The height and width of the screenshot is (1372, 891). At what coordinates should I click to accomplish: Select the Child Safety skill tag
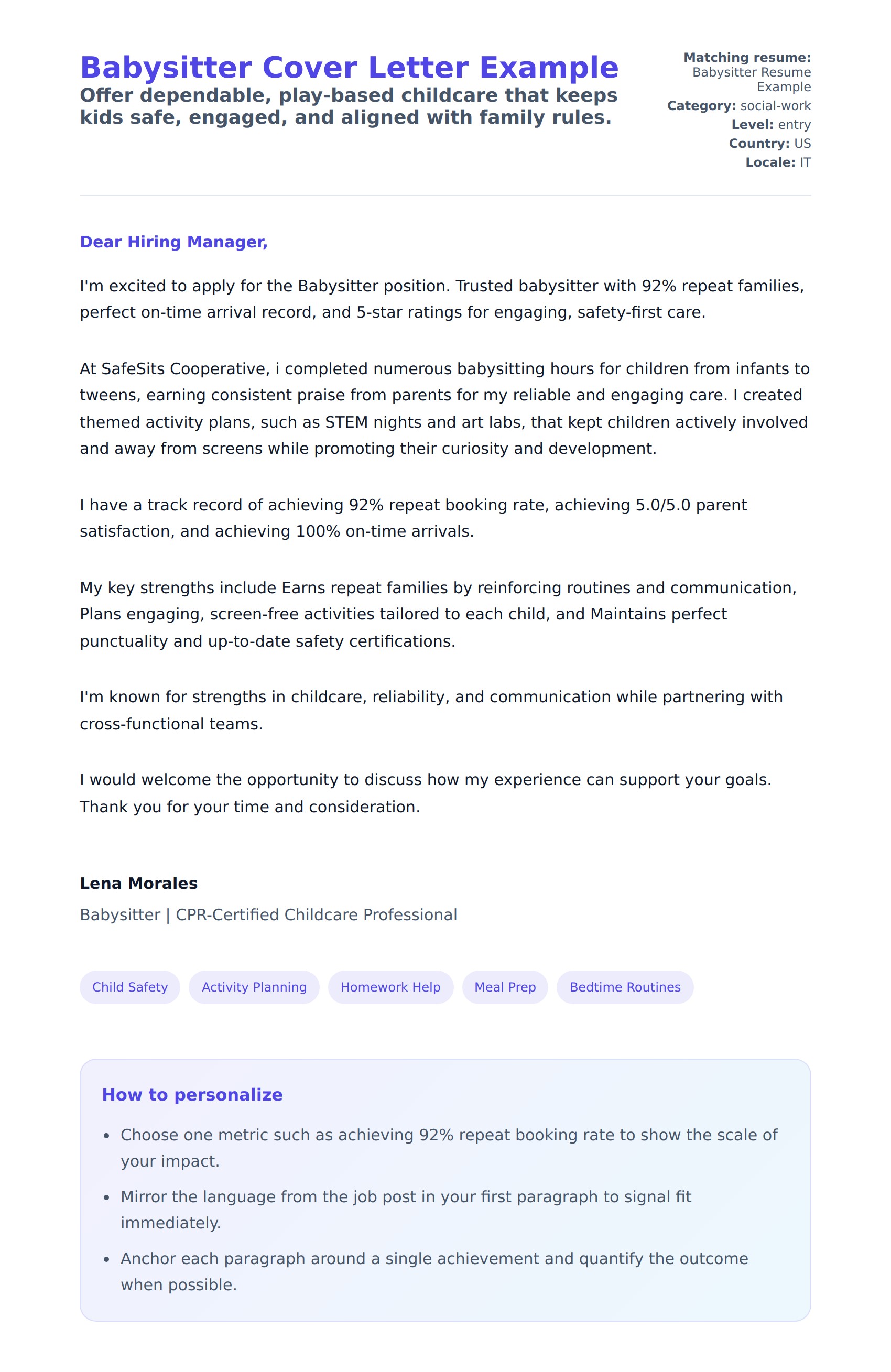pos(130,987)
